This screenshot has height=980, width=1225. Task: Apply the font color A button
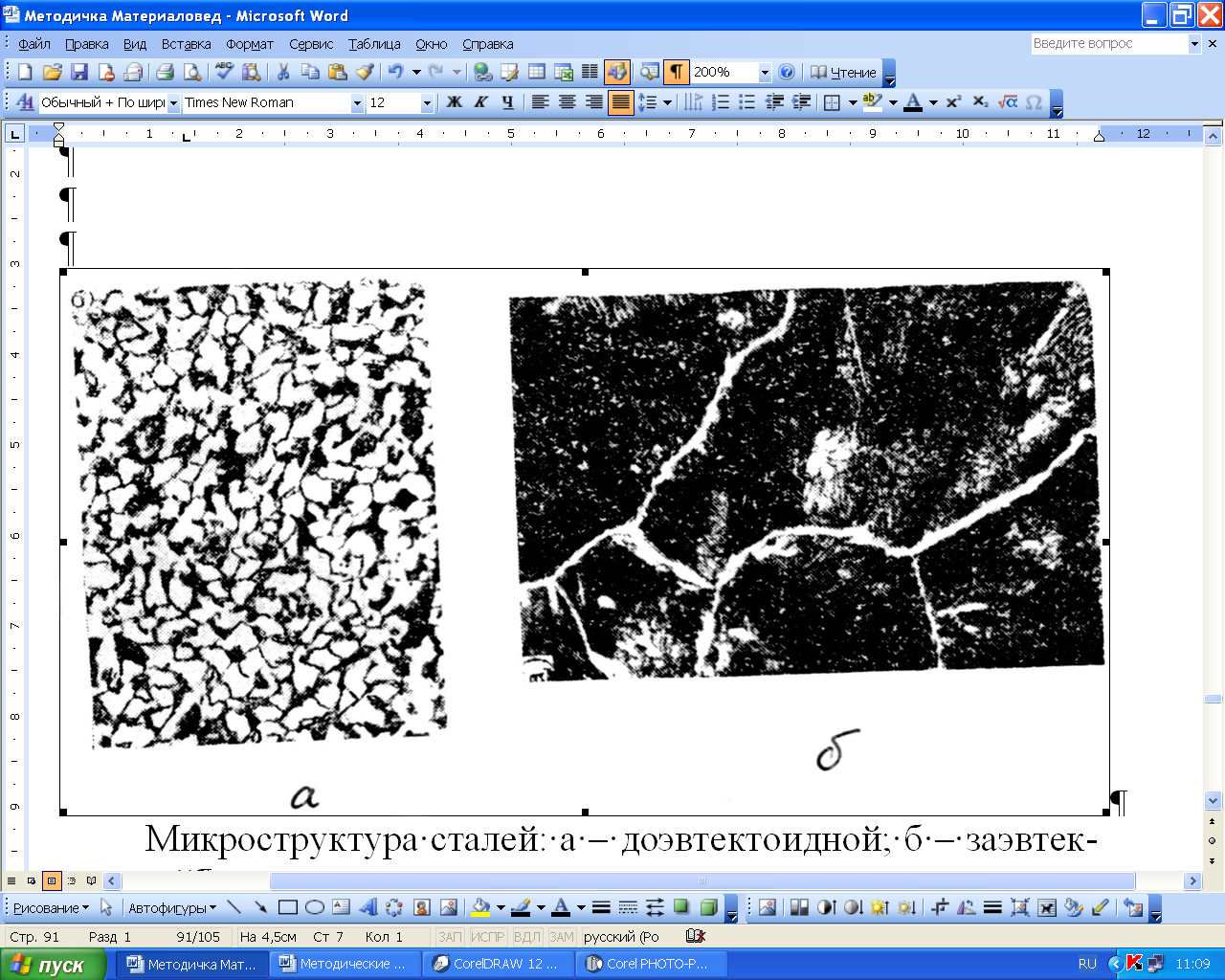pyautogui.click(x=913, y=102)
